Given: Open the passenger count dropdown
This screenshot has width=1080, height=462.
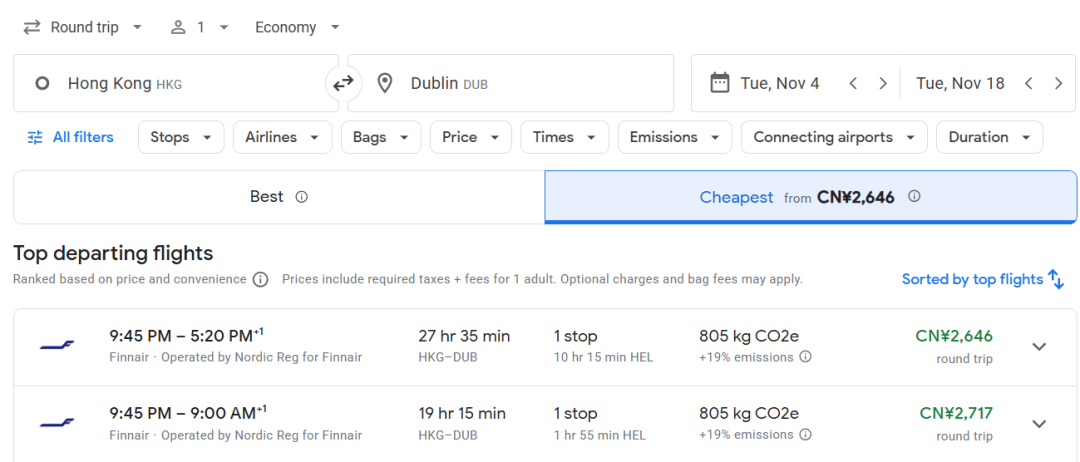Looking at the screenshot, I should pos(200,27).
